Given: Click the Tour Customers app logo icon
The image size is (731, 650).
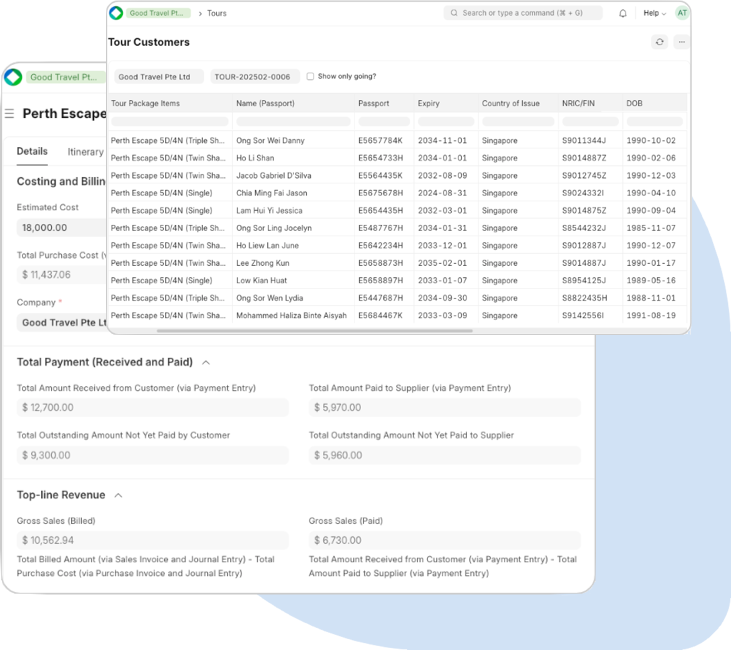Looking at the screenshot, I should click(x=116, y=13).
